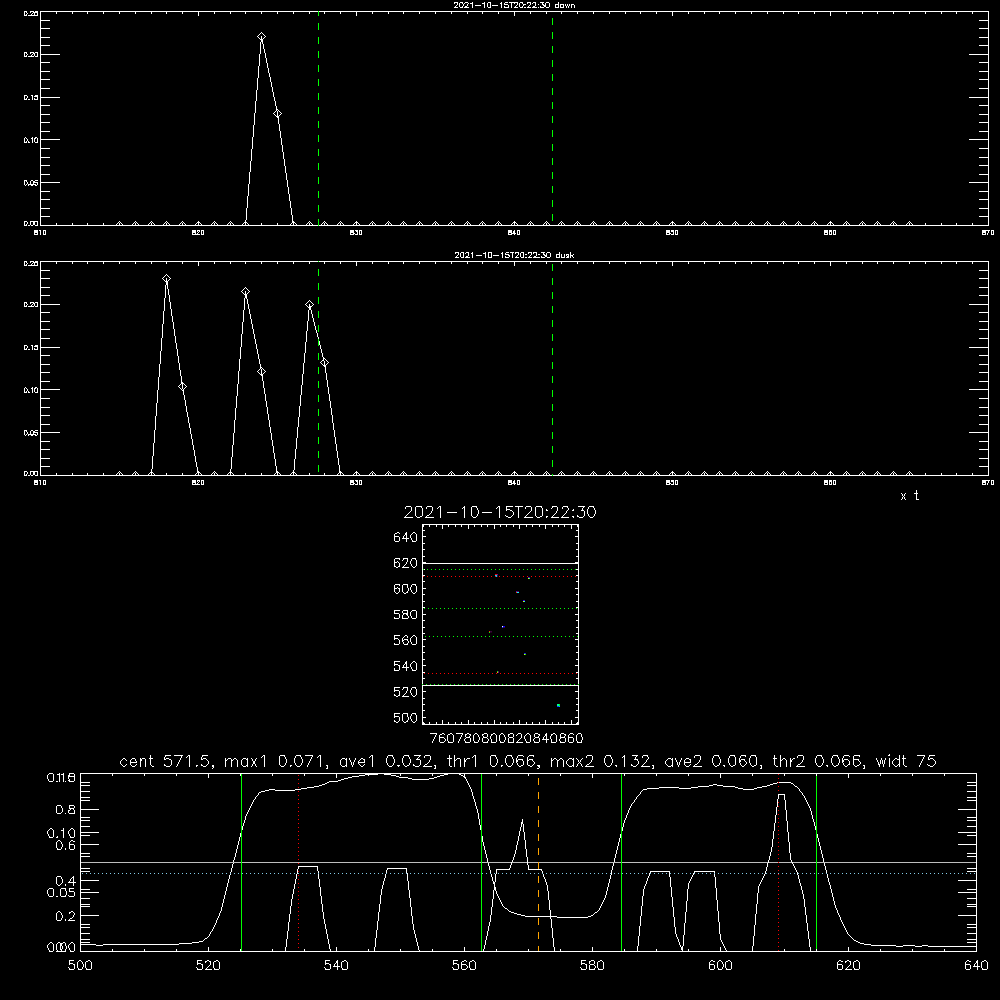Click green vertical line near 563 in bottom plot
1000x1000 pixels.
(x=482, y=862)
